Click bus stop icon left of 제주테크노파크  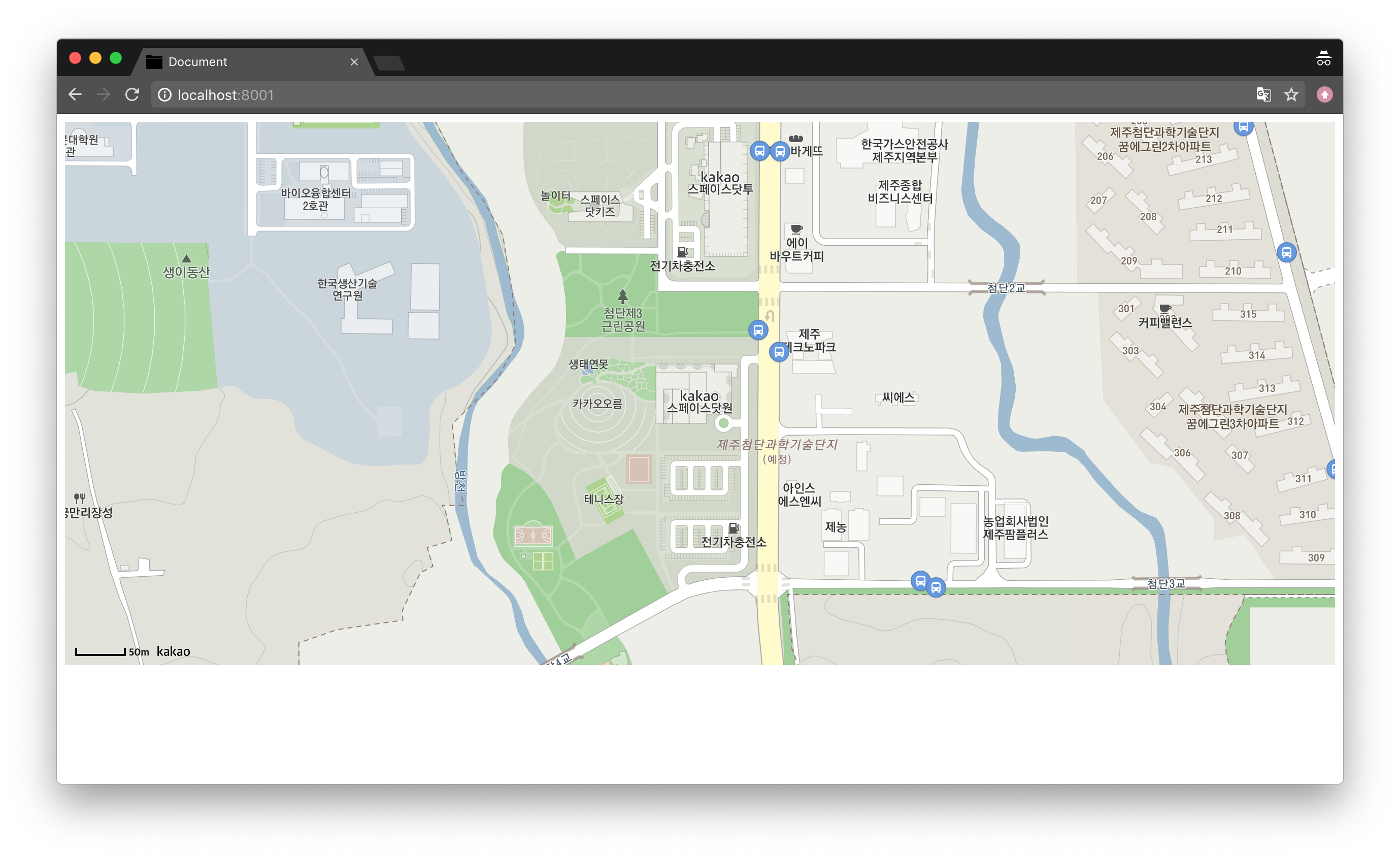[x=779, y=352]
